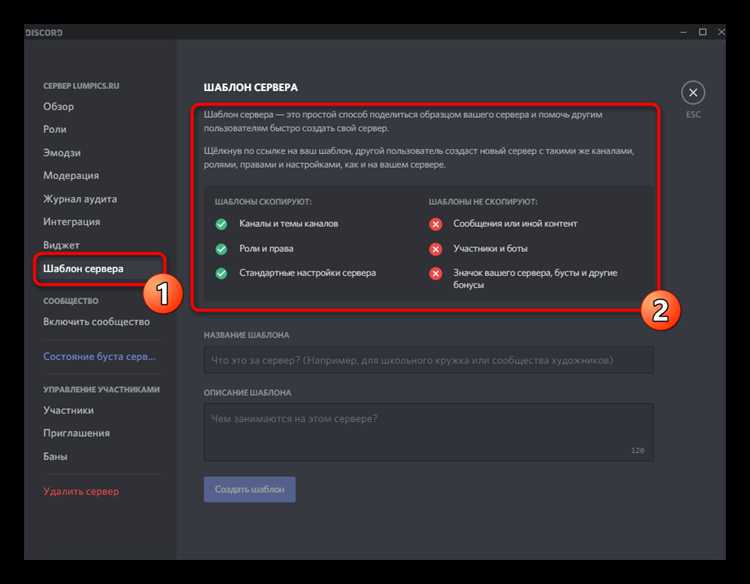The width and height of the screenshot is (750, 584).
Task: Open the Роли settings section
Action: pos(55,129)
